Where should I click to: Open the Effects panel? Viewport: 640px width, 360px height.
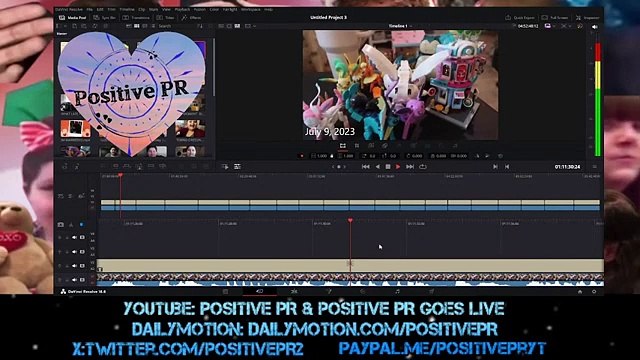click(191, 18)
